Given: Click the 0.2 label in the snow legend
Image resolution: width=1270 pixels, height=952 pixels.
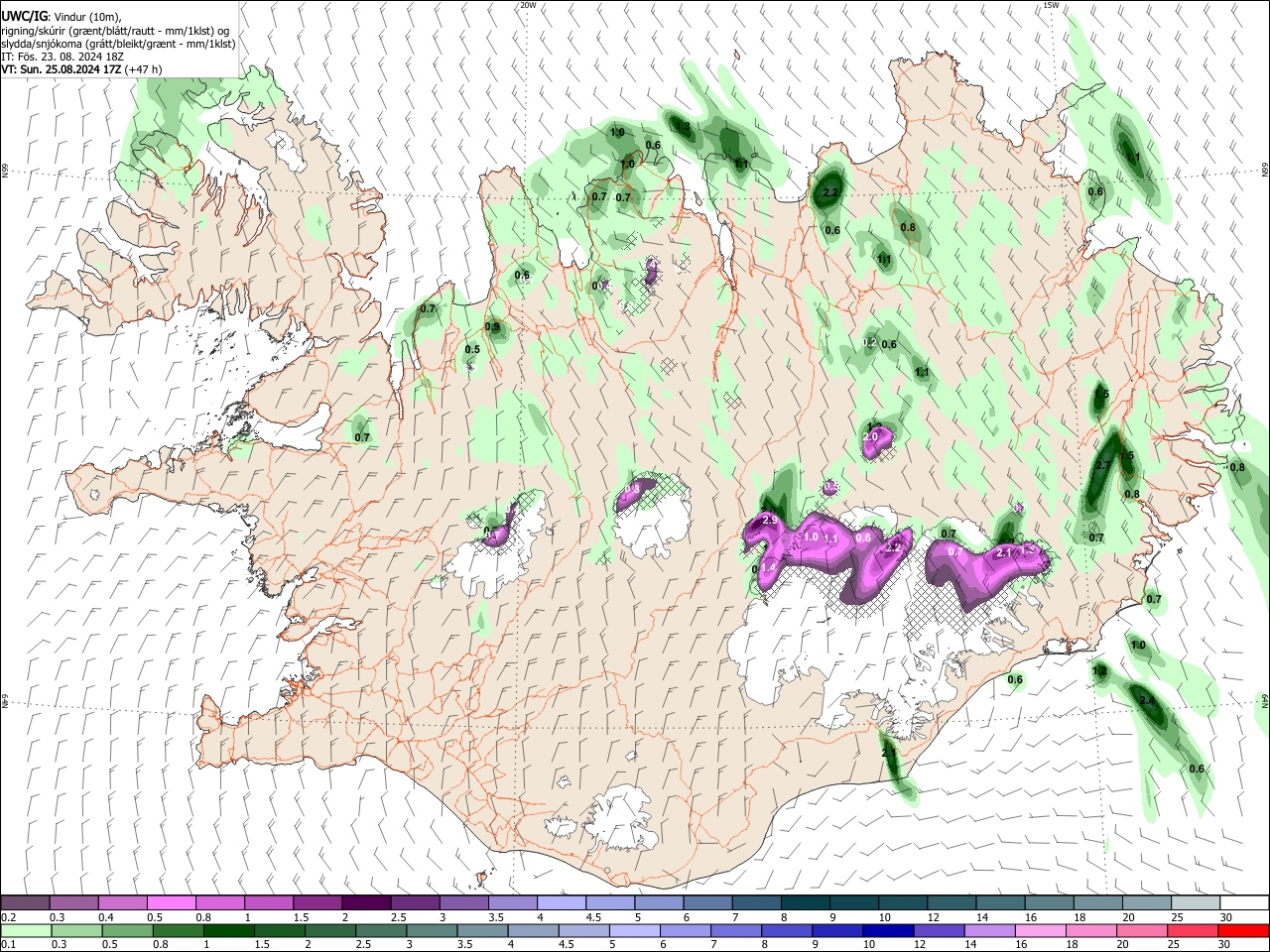Looking at the screenshot, I should pos(8,917).
